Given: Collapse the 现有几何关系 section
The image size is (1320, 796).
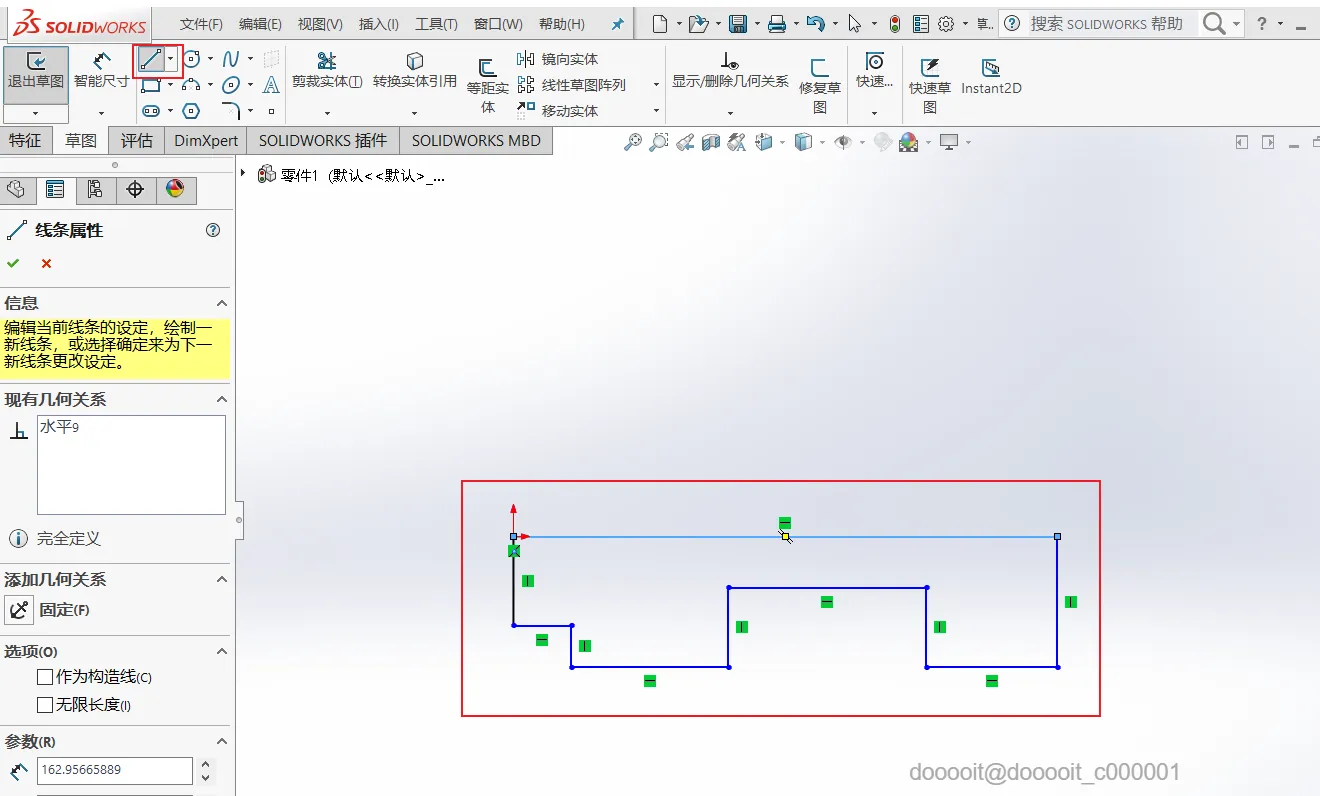Looking at the screenshot, I should tap(221, 400).
